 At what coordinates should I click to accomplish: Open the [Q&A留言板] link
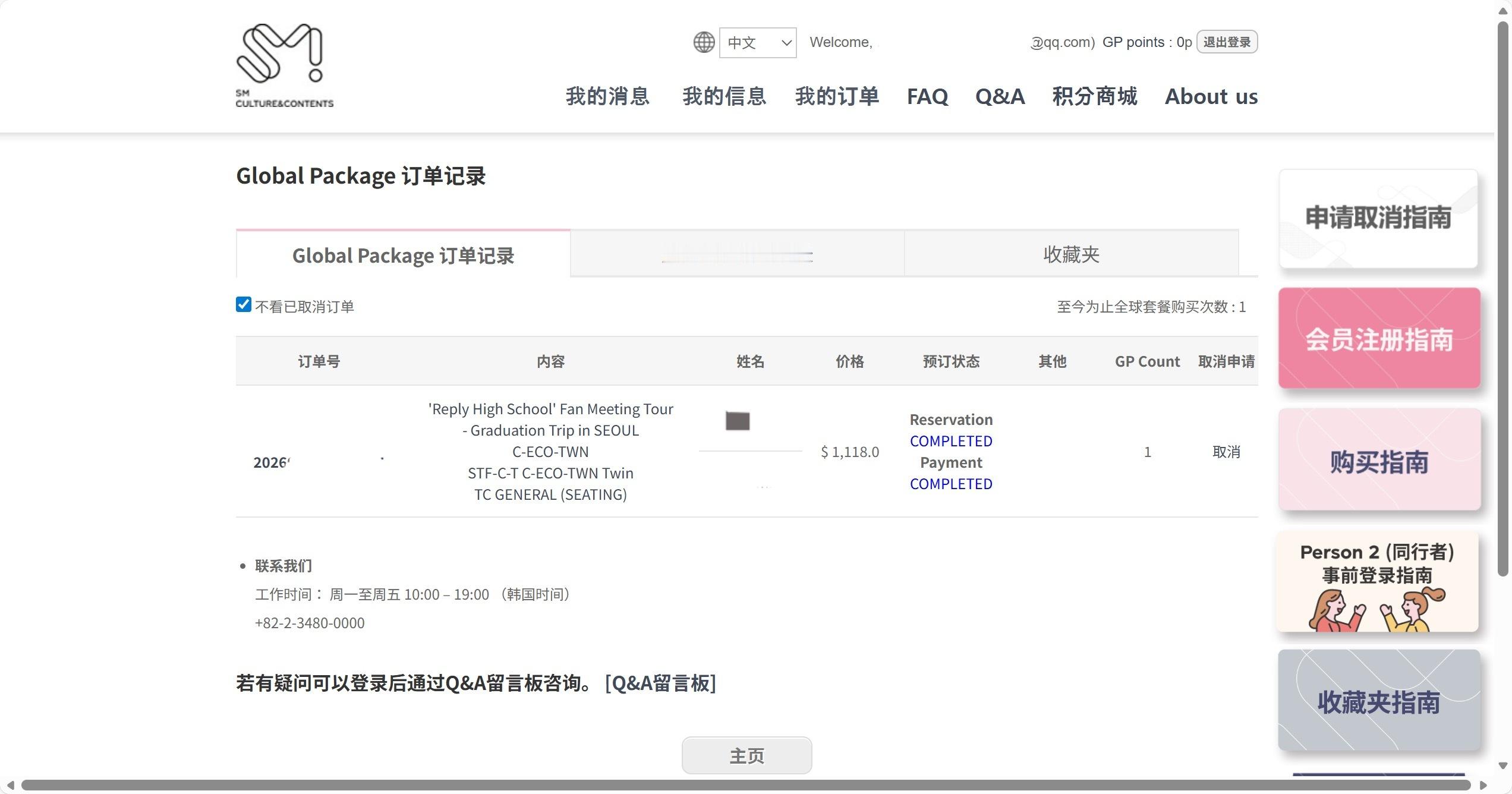(660, 683)
